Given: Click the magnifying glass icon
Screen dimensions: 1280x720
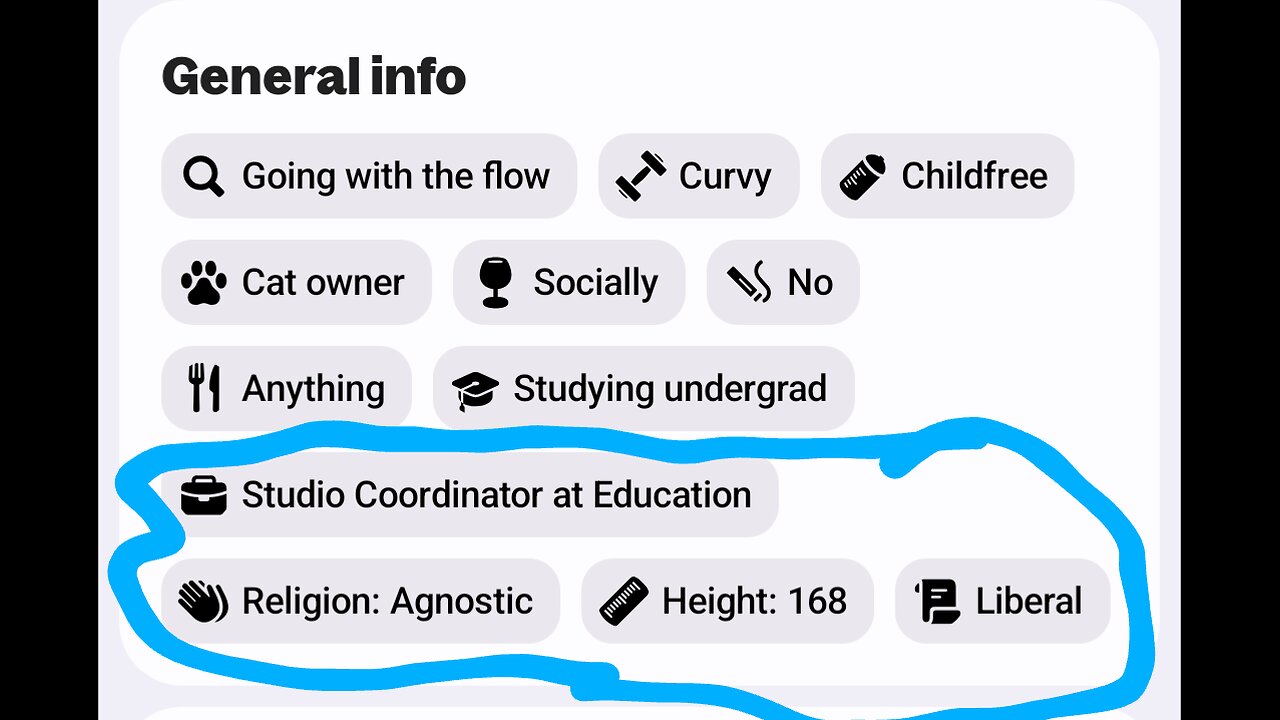Looking at the screenshot, I should pos(204,177).
